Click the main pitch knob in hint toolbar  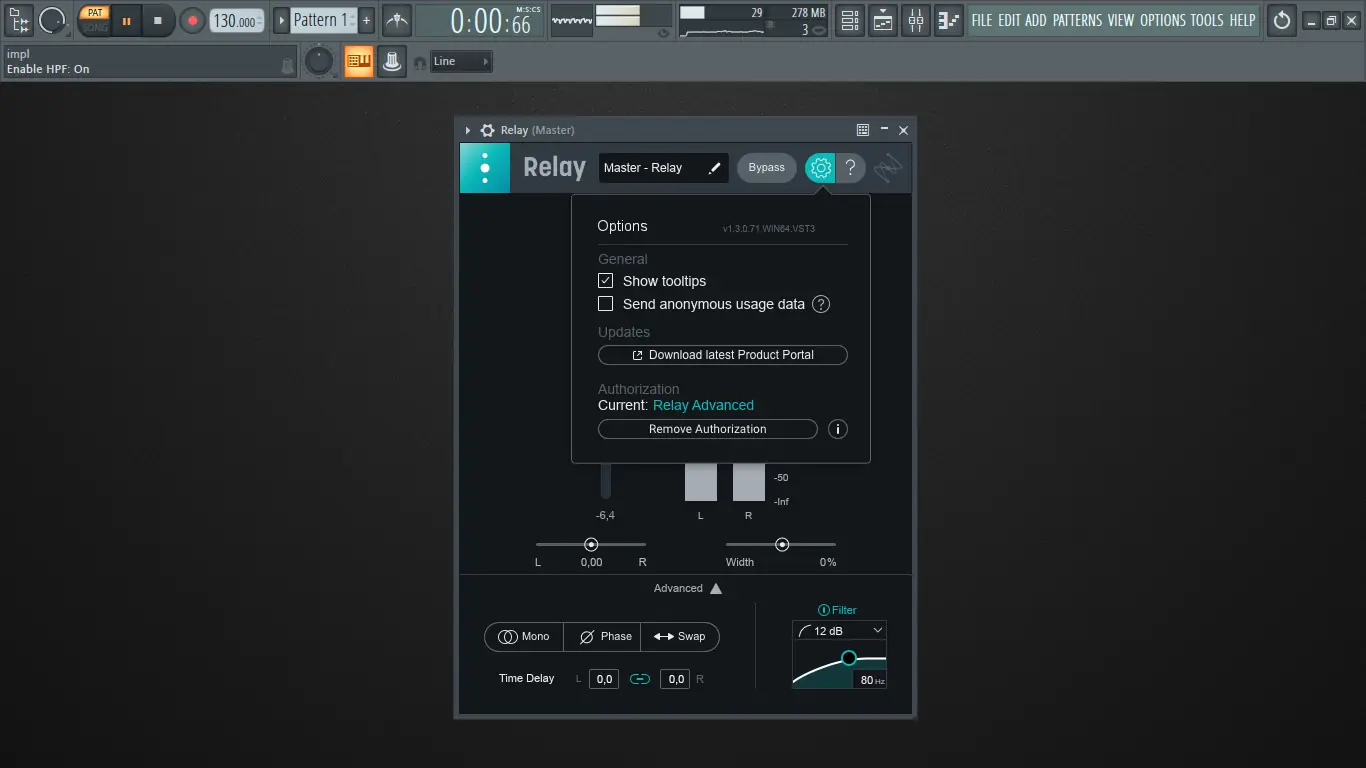point(319,62)
